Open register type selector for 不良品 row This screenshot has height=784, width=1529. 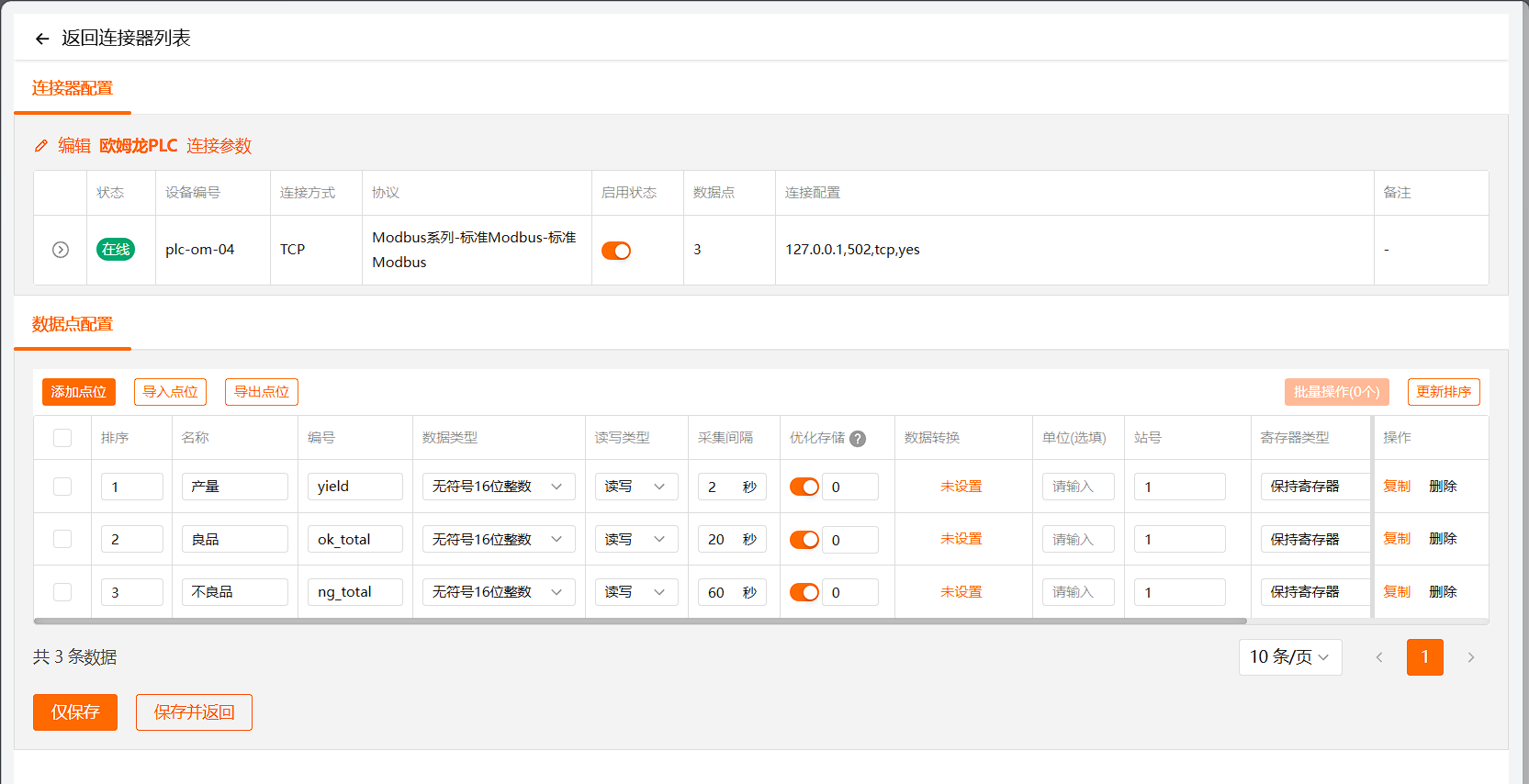pos(1315,592)
